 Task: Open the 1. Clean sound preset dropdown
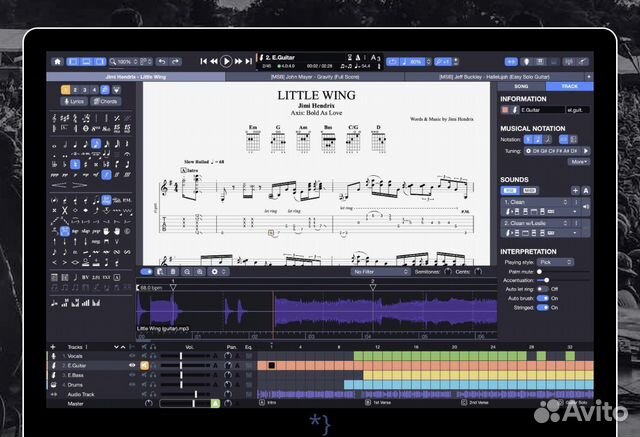pyautogui.click(x=535, y=202)
